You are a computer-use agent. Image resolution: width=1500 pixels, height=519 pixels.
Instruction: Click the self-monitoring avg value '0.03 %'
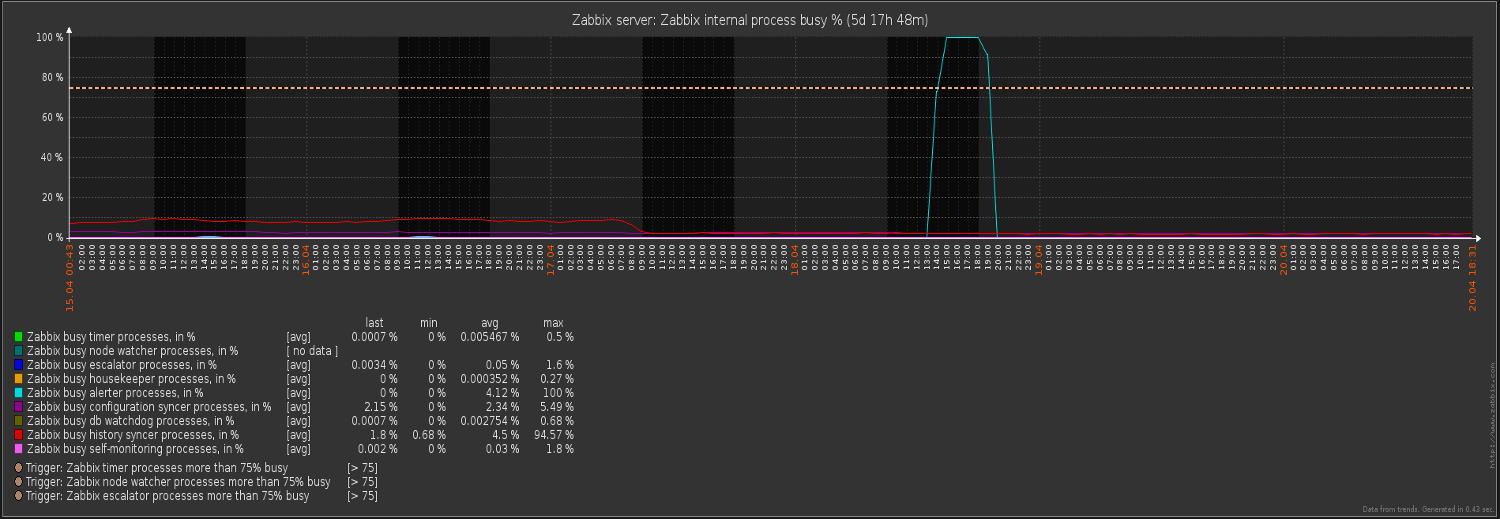(501, 449)
